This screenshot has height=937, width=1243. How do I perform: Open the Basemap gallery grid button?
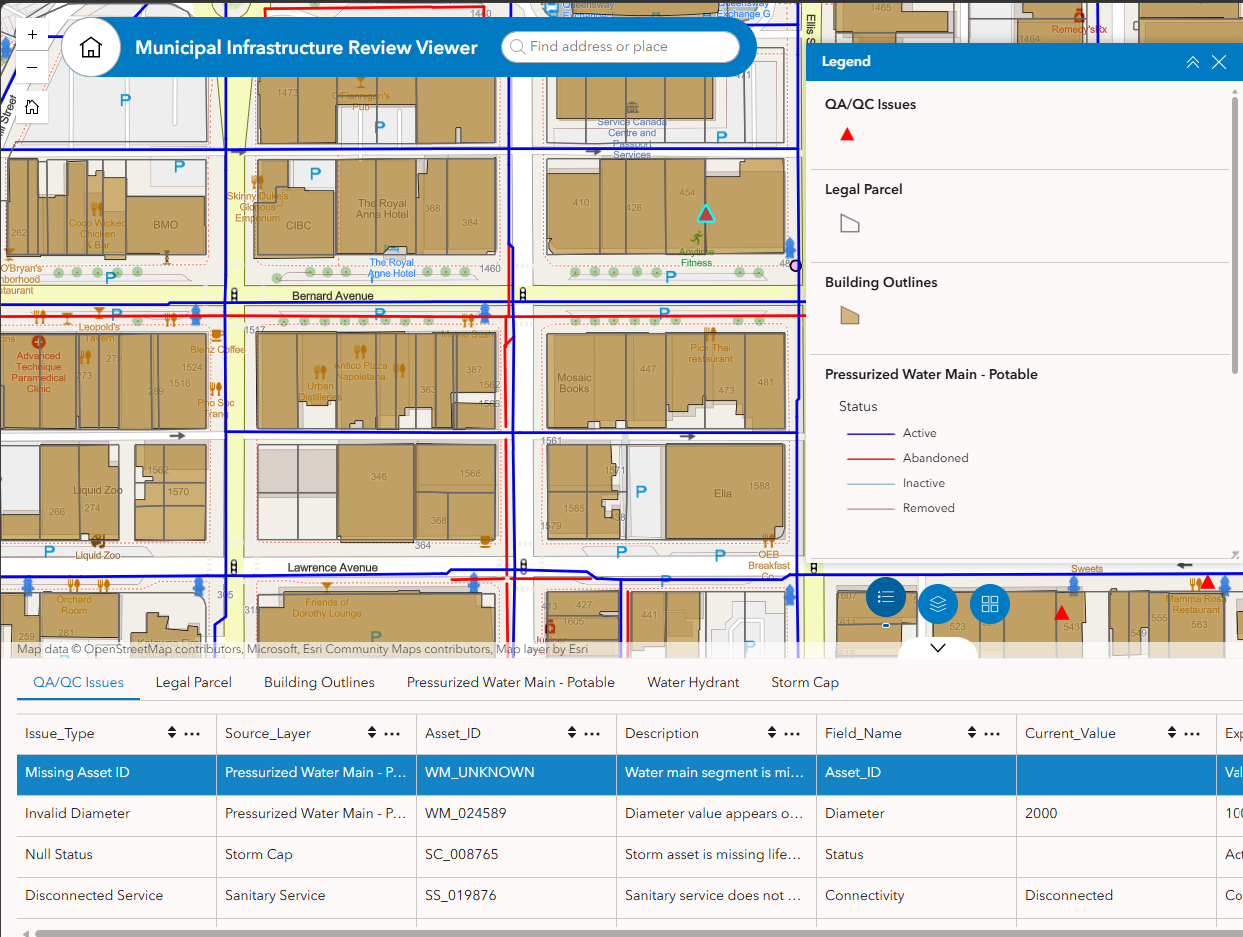point(990,604)
